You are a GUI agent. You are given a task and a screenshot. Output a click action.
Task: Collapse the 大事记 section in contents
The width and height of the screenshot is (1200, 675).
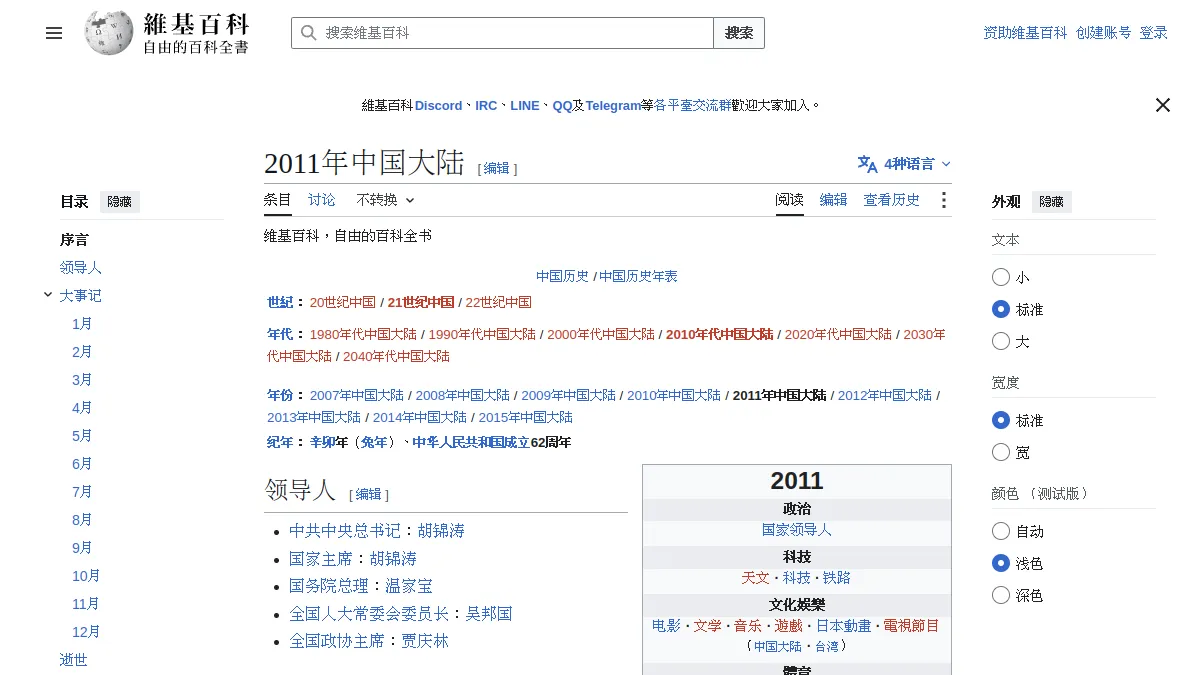click(x=48, y=295)
